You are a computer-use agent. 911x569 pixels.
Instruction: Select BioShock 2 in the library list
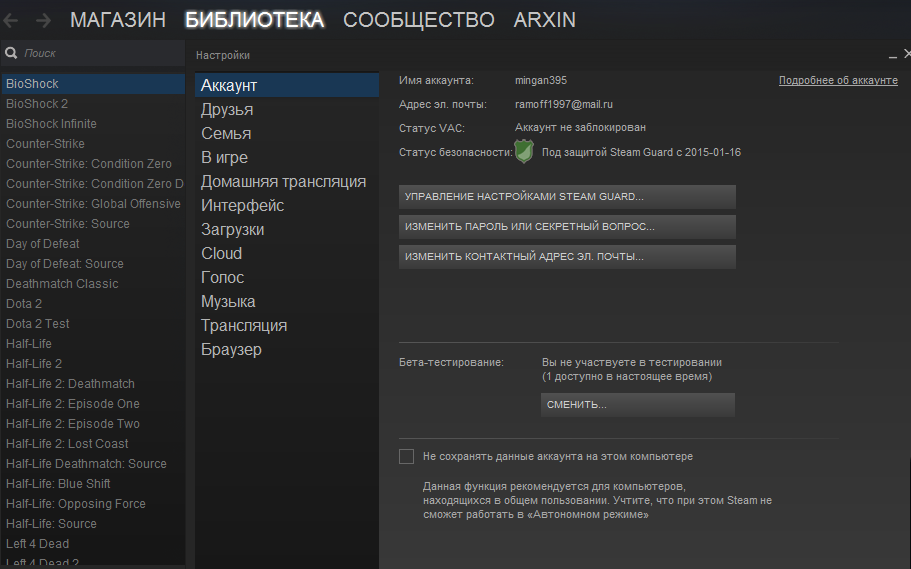coord(93,103)
